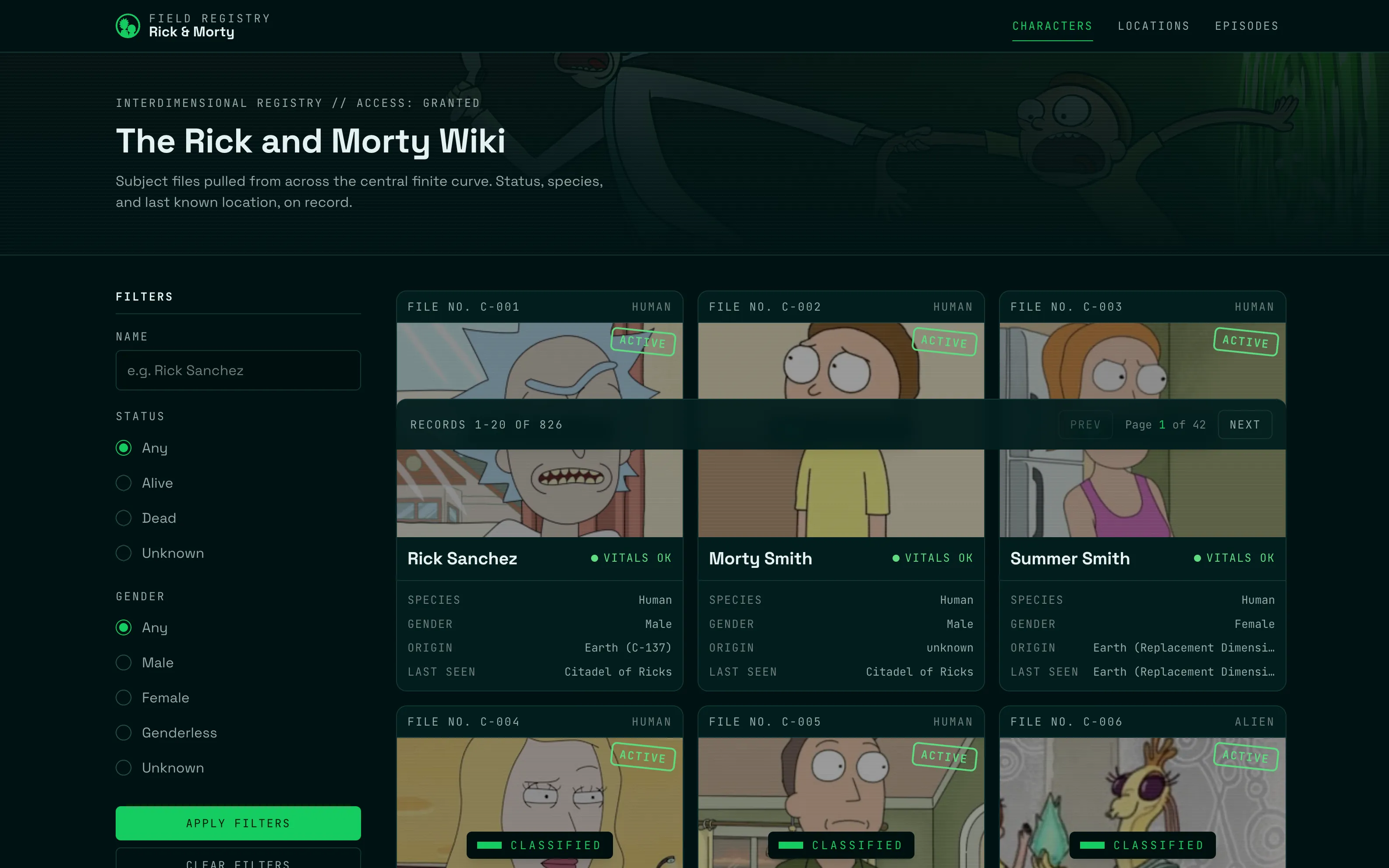This screenshot has width=1389, height=868.
Task: Choose the Unknown gender filter
Action: tap(124, 768)
